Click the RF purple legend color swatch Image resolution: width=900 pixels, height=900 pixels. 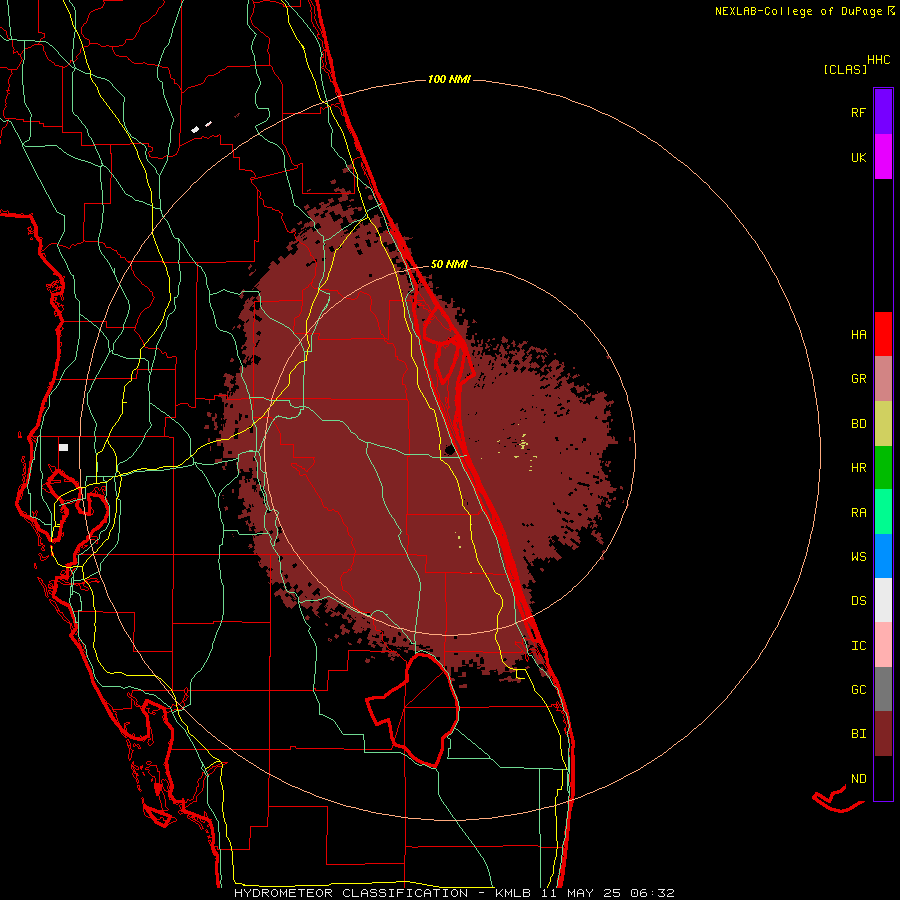pos(883,111)
